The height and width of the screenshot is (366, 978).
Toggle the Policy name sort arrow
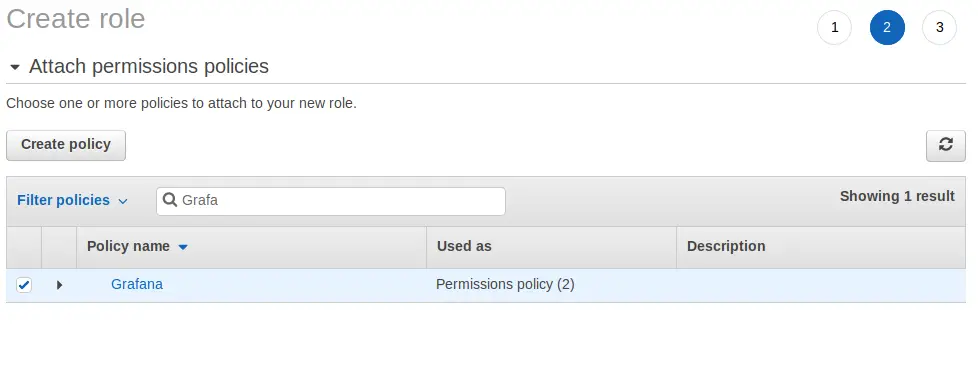pyautogui.click(x=183, y=247)
